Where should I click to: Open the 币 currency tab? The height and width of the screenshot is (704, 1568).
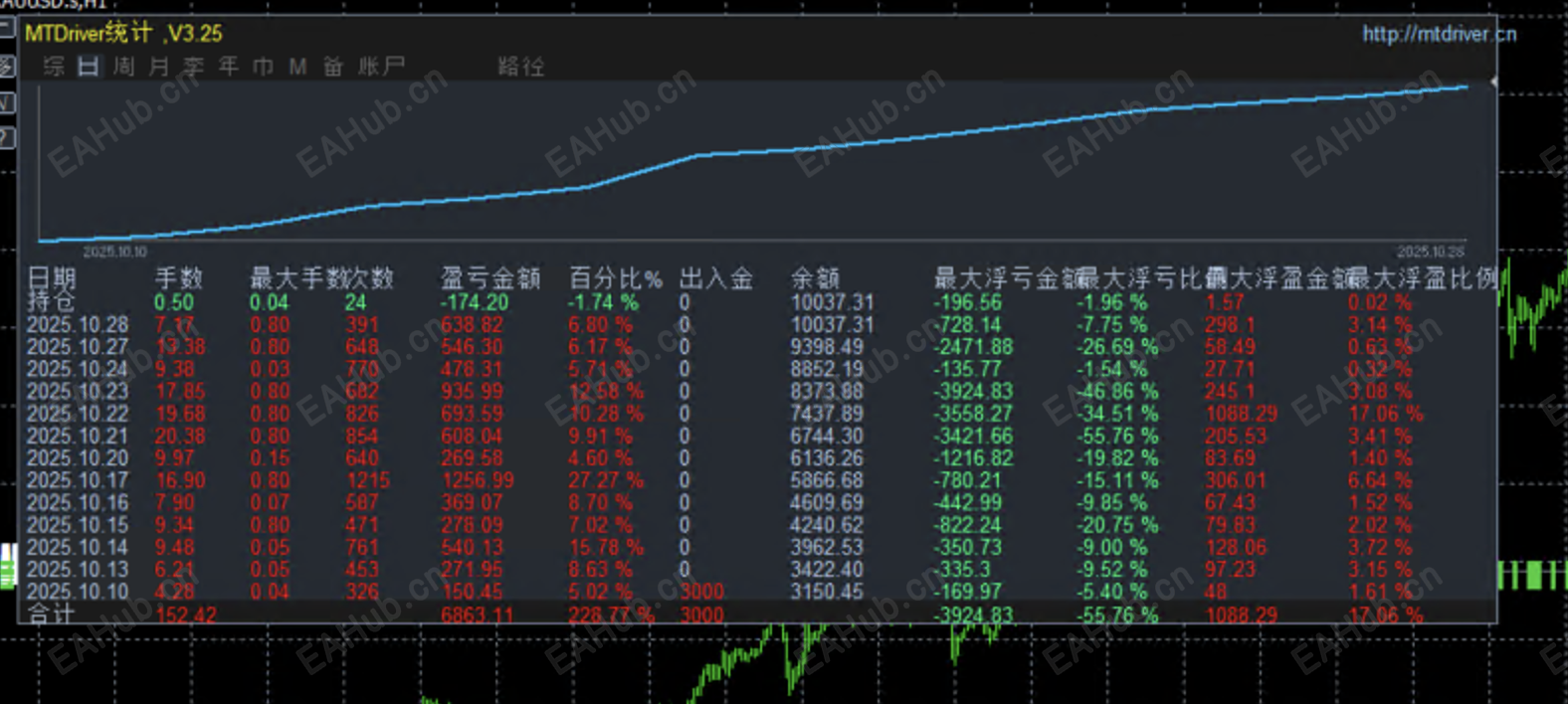coord(263,67)
